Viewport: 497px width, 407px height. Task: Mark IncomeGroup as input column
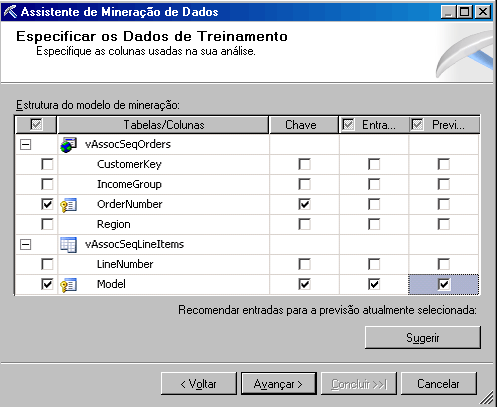click(374, 184)
